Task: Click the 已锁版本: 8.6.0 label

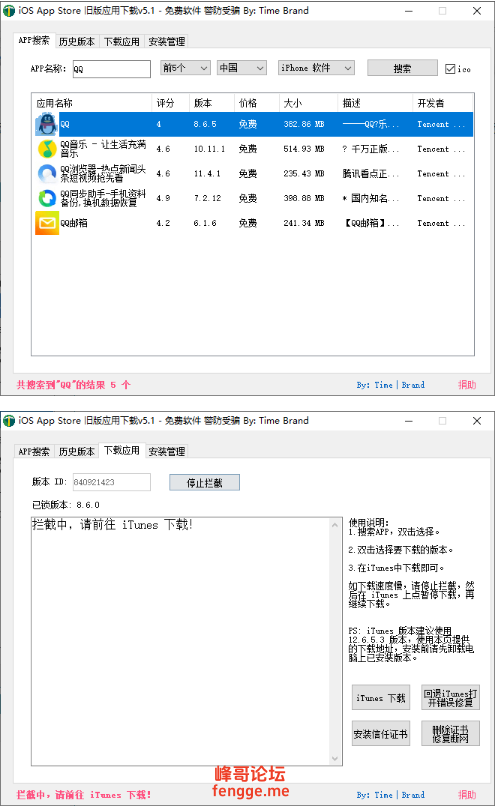Action: tap(66, 505)
